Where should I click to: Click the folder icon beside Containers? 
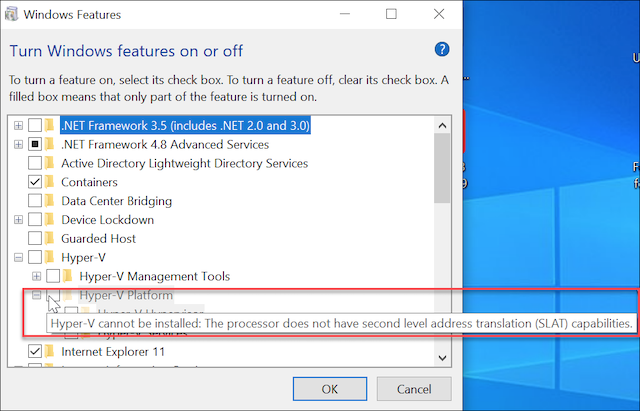(49, 182)
